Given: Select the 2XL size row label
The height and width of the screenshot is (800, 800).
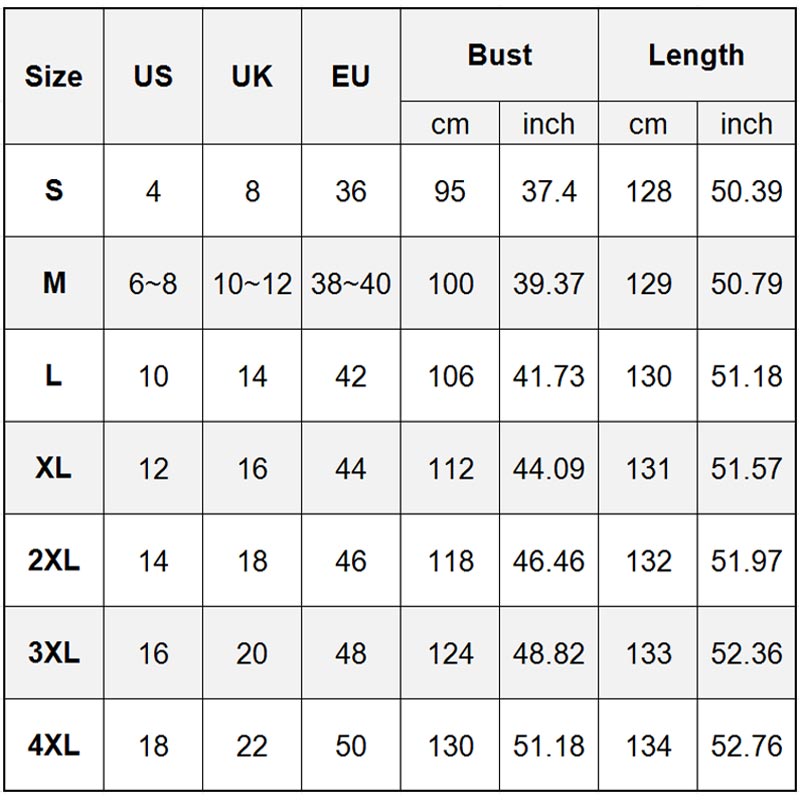Looking at the screenshot, I should pos(54,561).
